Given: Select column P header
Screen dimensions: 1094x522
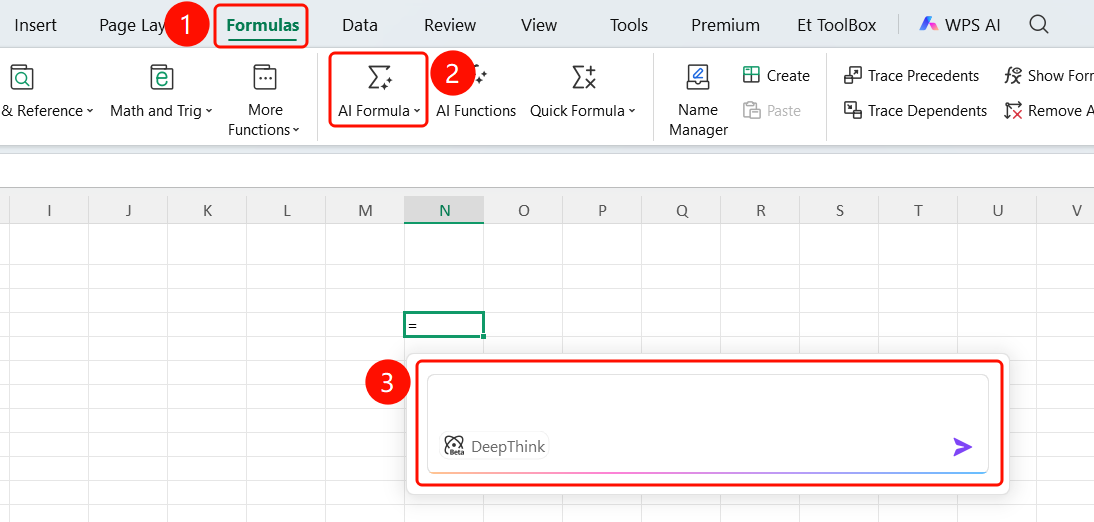Looking at the screenshot, I should click(x=602, y=210).
